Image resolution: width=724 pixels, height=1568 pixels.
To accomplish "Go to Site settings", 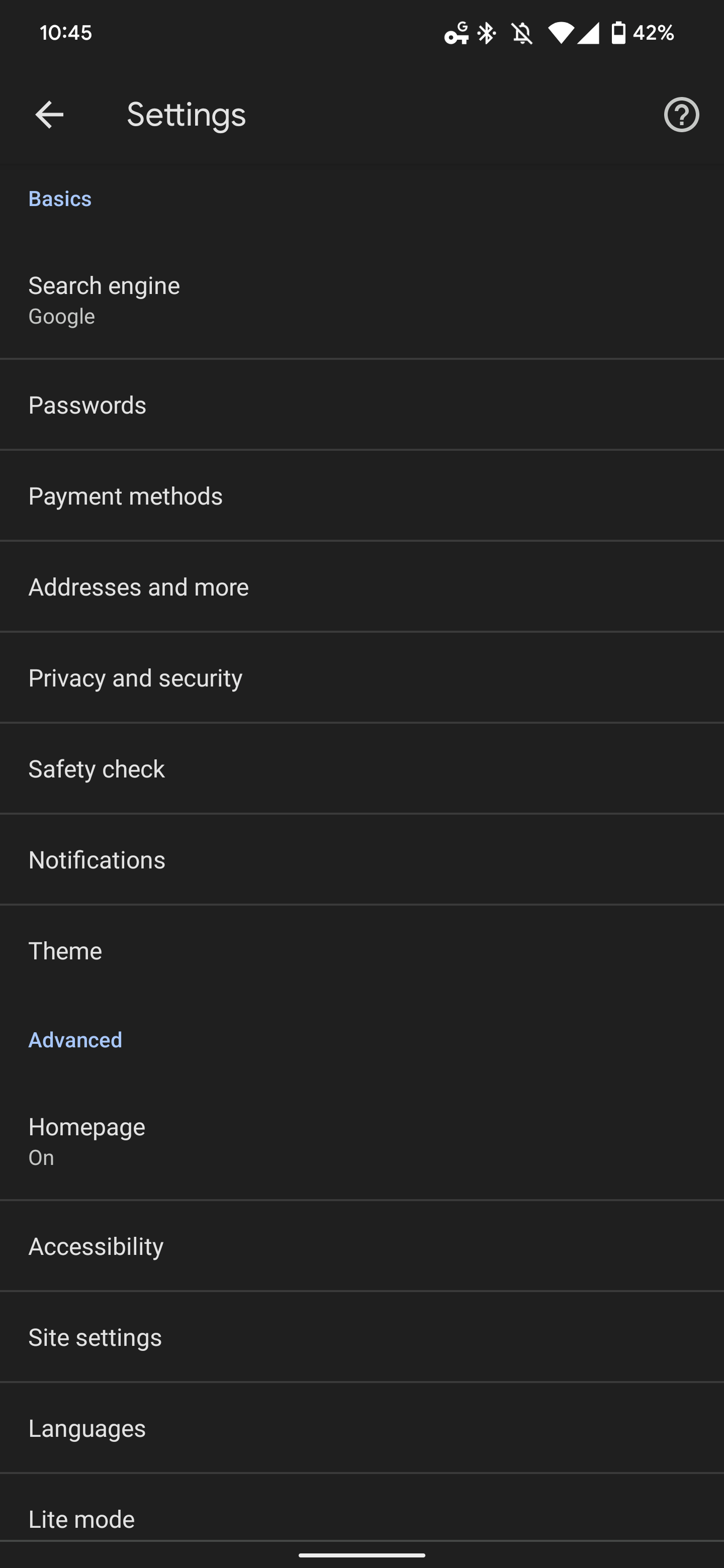I will click(x=361, y=1337).
